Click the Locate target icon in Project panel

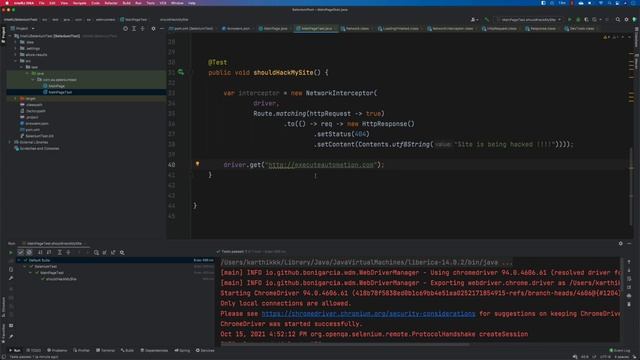(x=125, y=29)
